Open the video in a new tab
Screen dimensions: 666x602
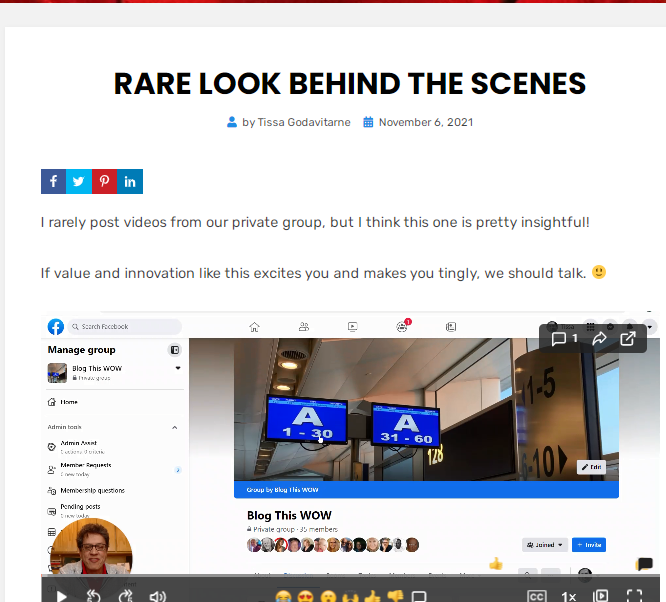tap(628, 339)
